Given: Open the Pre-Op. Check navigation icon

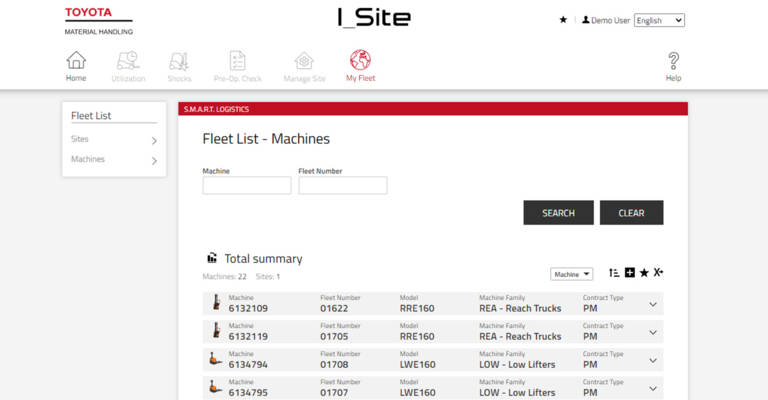Looking at the screenshot, I should point(238,61).
